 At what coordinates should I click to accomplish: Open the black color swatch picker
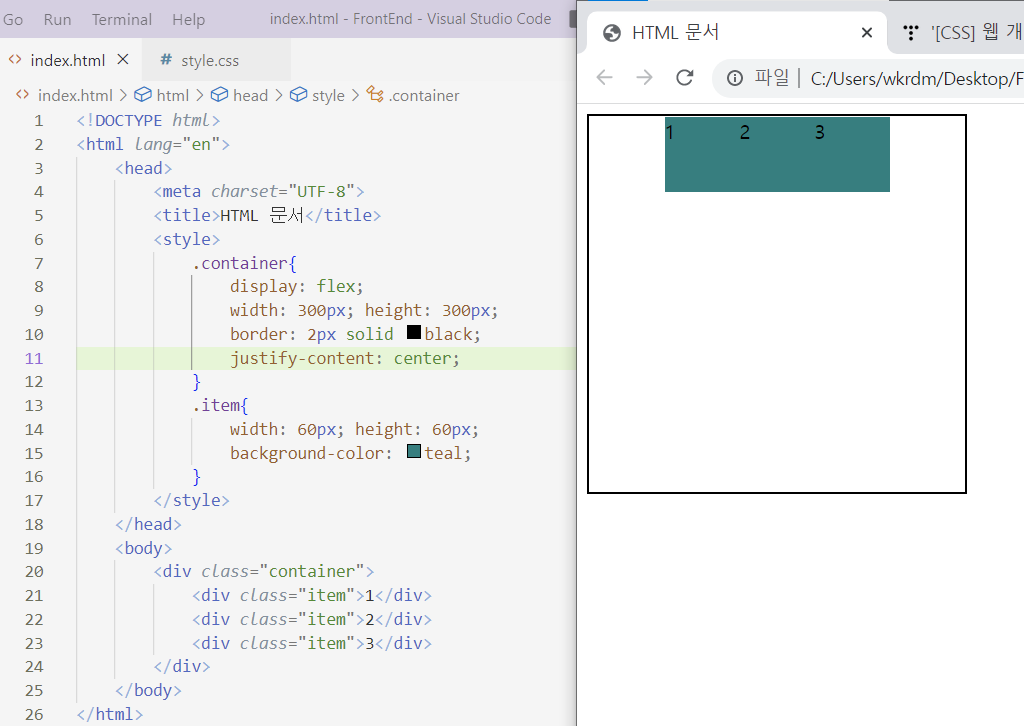pyautogui.click(x=413, y=332)
